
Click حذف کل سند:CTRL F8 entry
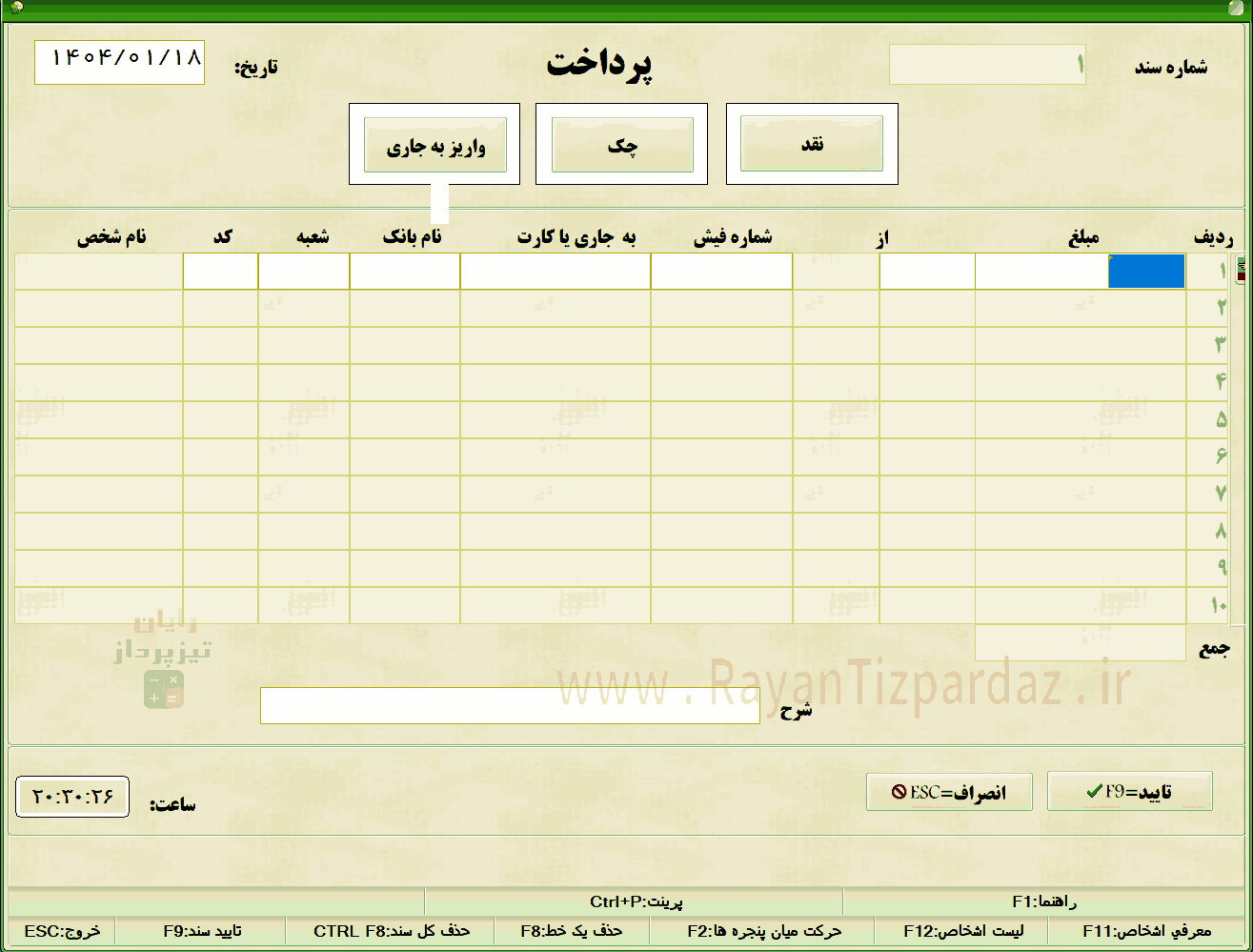click(392, 931)
